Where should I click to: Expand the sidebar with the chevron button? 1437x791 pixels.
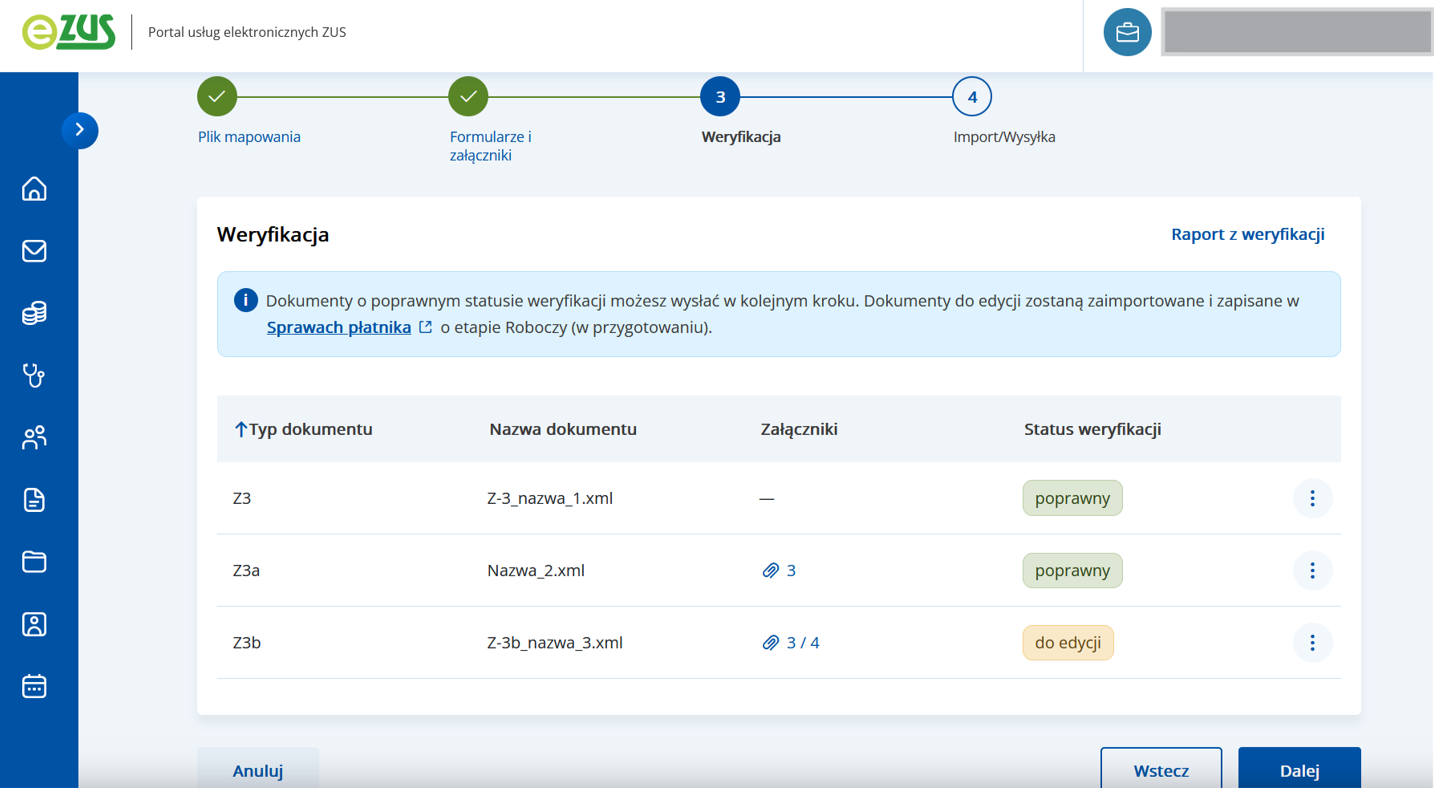(80, 130)
